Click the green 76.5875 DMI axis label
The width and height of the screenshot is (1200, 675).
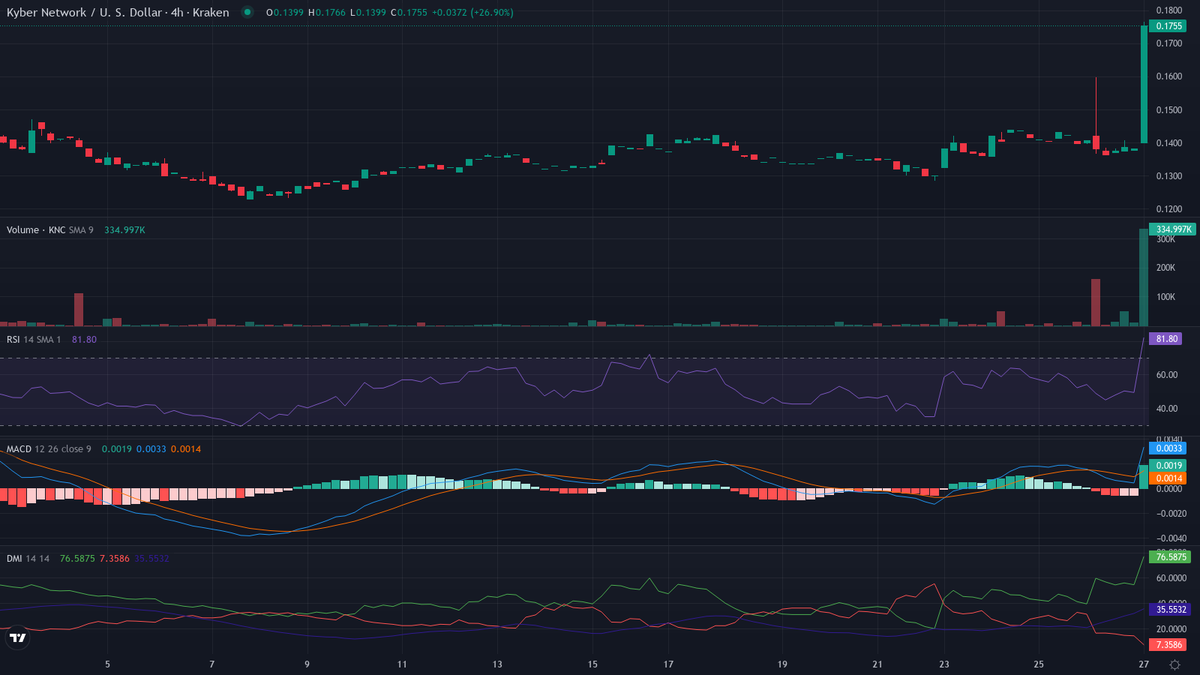(x=1171, y=557)
